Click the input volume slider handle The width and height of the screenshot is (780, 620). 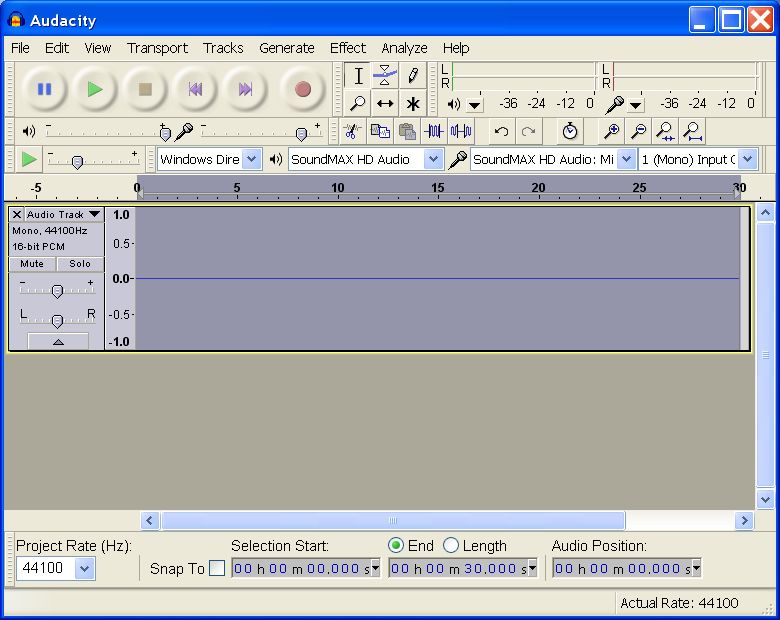[x=301, y=134]
